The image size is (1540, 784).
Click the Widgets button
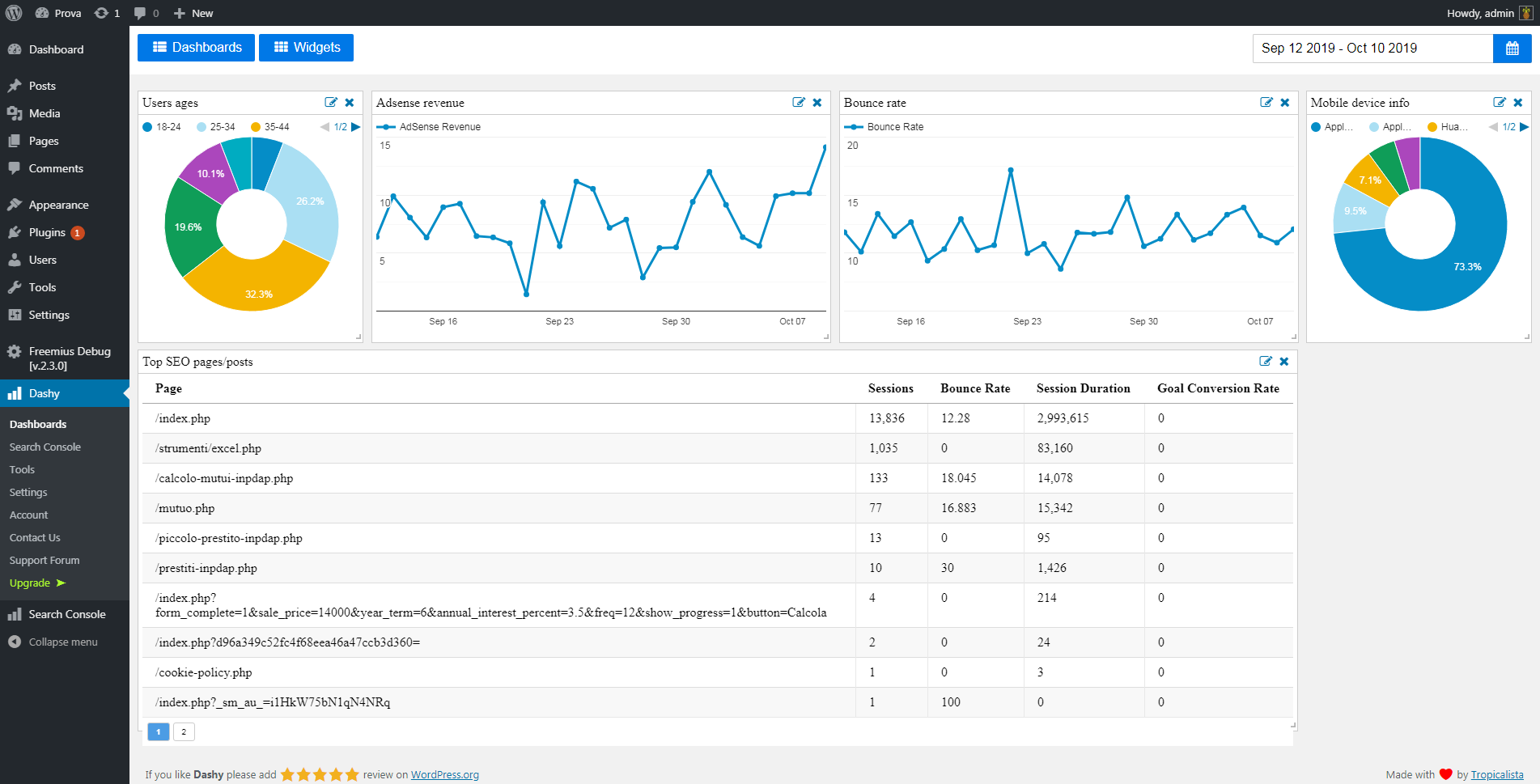[306, 48]
